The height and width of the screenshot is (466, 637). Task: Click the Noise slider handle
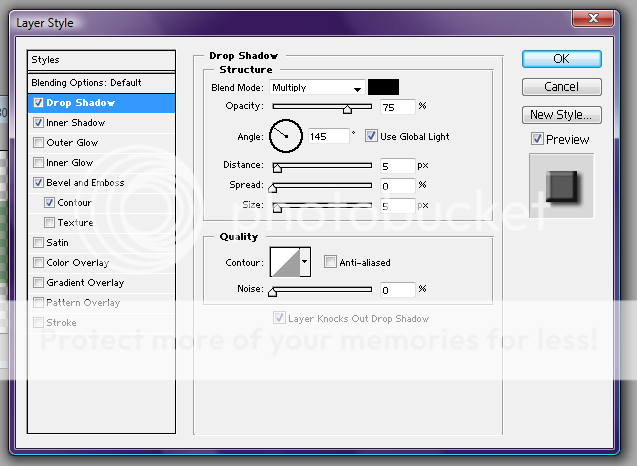(x=273, y=292)
